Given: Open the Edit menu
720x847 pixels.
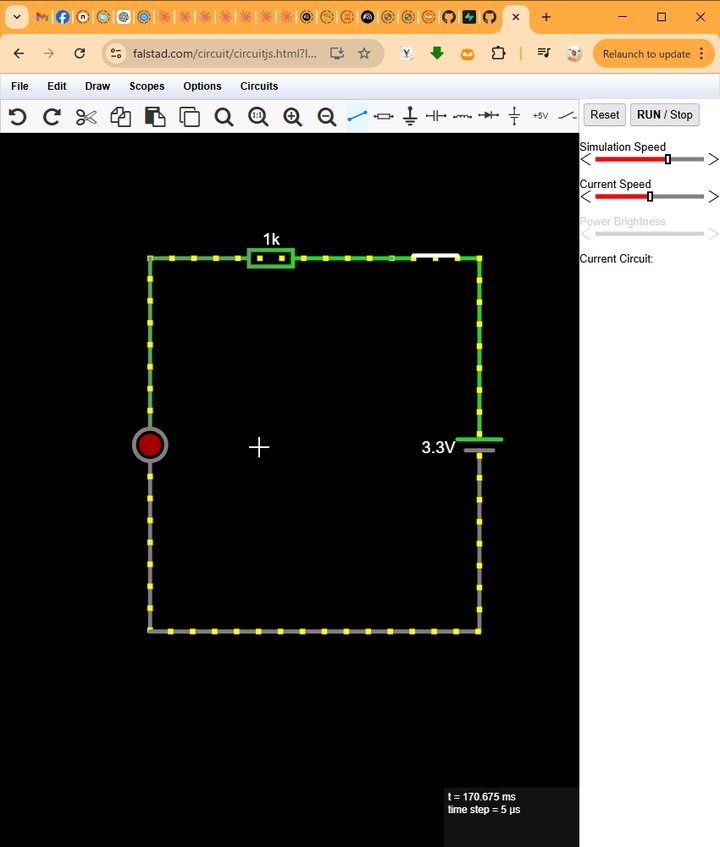Looking at the screenshot, I should click(57, 86).
